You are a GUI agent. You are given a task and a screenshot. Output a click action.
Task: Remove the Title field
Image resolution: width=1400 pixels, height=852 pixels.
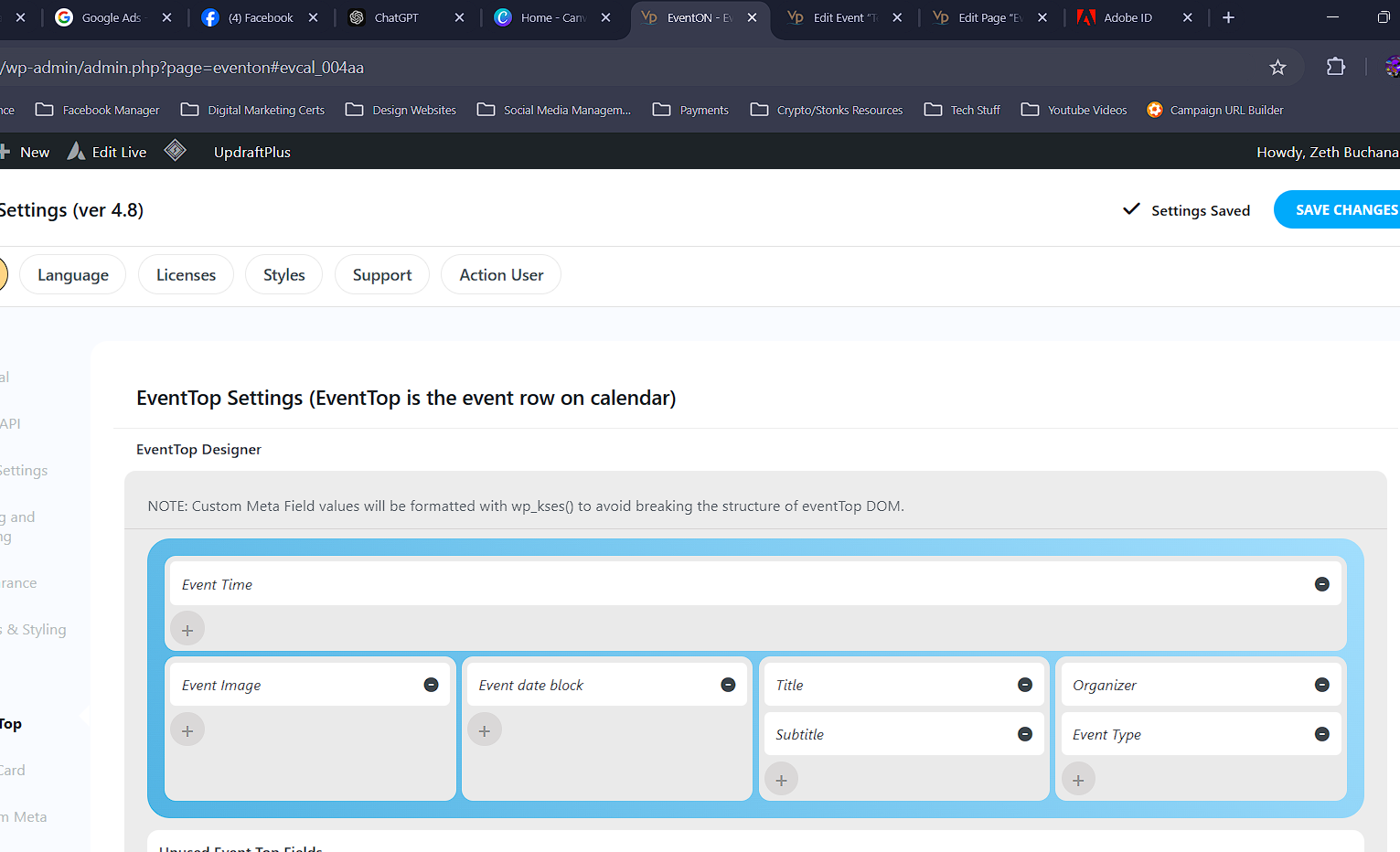tap(1025, 685)
